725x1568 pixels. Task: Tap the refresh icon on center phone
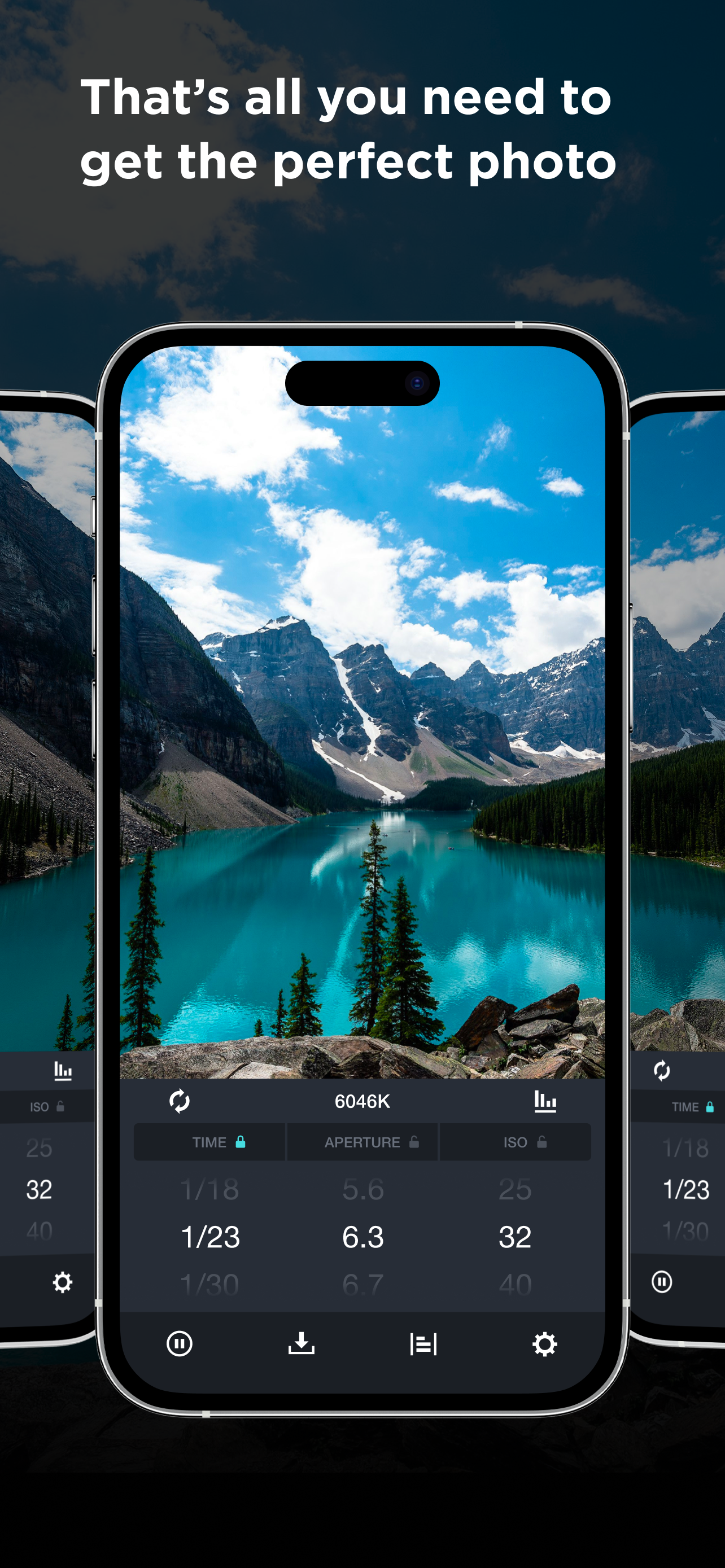(180, 1101)
